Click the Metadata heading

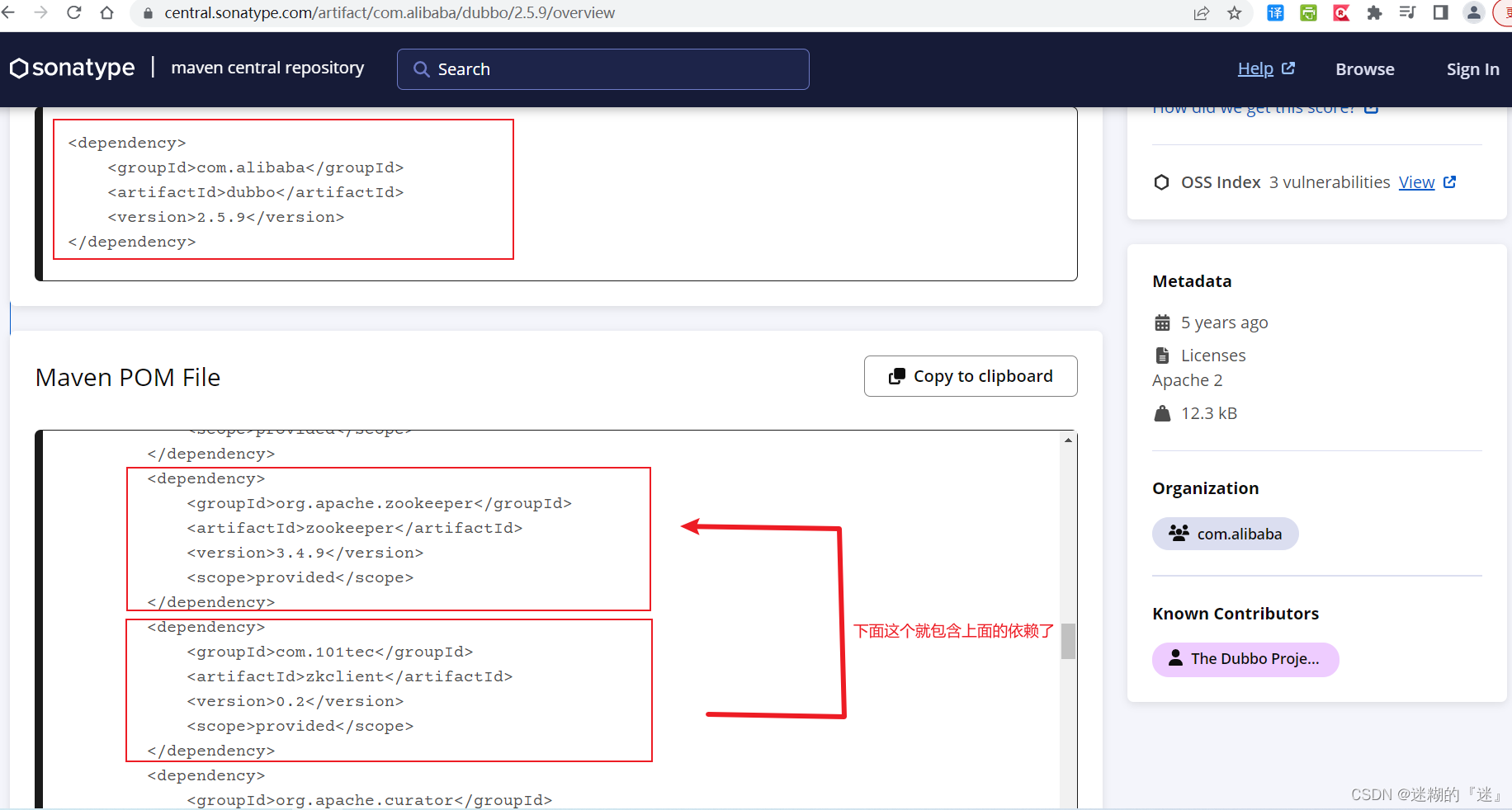pos(1192,281)
